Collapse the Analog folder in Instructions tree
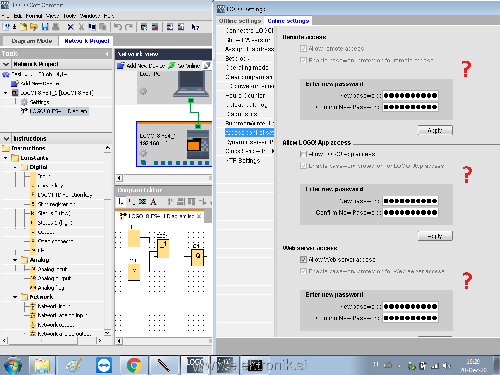This screenshot has height=375, width=500. (15, 260)
